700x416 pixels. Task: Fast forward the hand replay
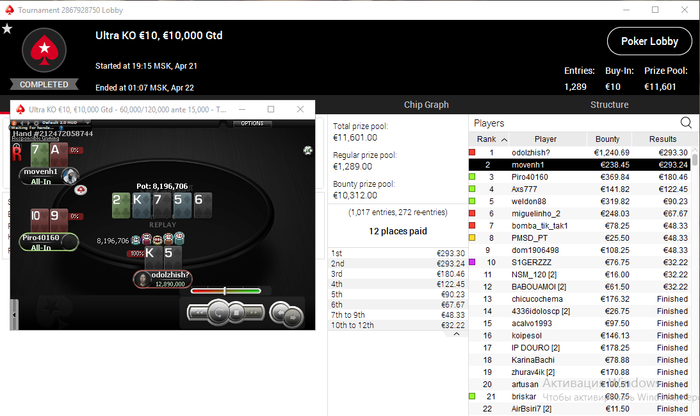click(x=254, y=313)
